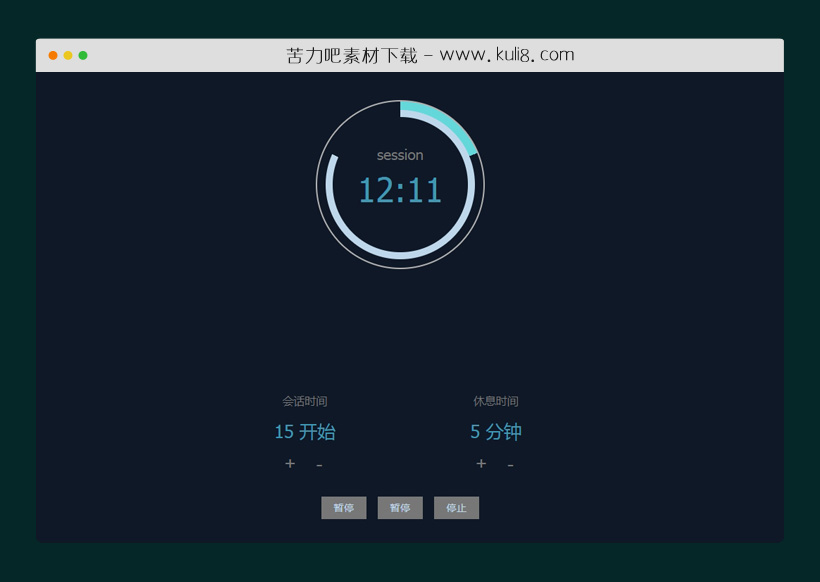Increase session time with plus icon
This screenshot has height=582, width=820.
point(290,464)
